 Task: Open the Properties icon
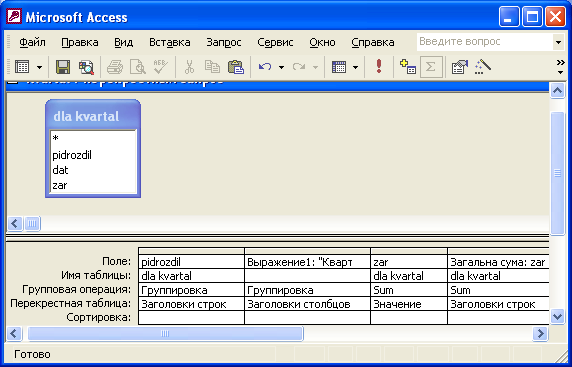(x=460, y=67)
